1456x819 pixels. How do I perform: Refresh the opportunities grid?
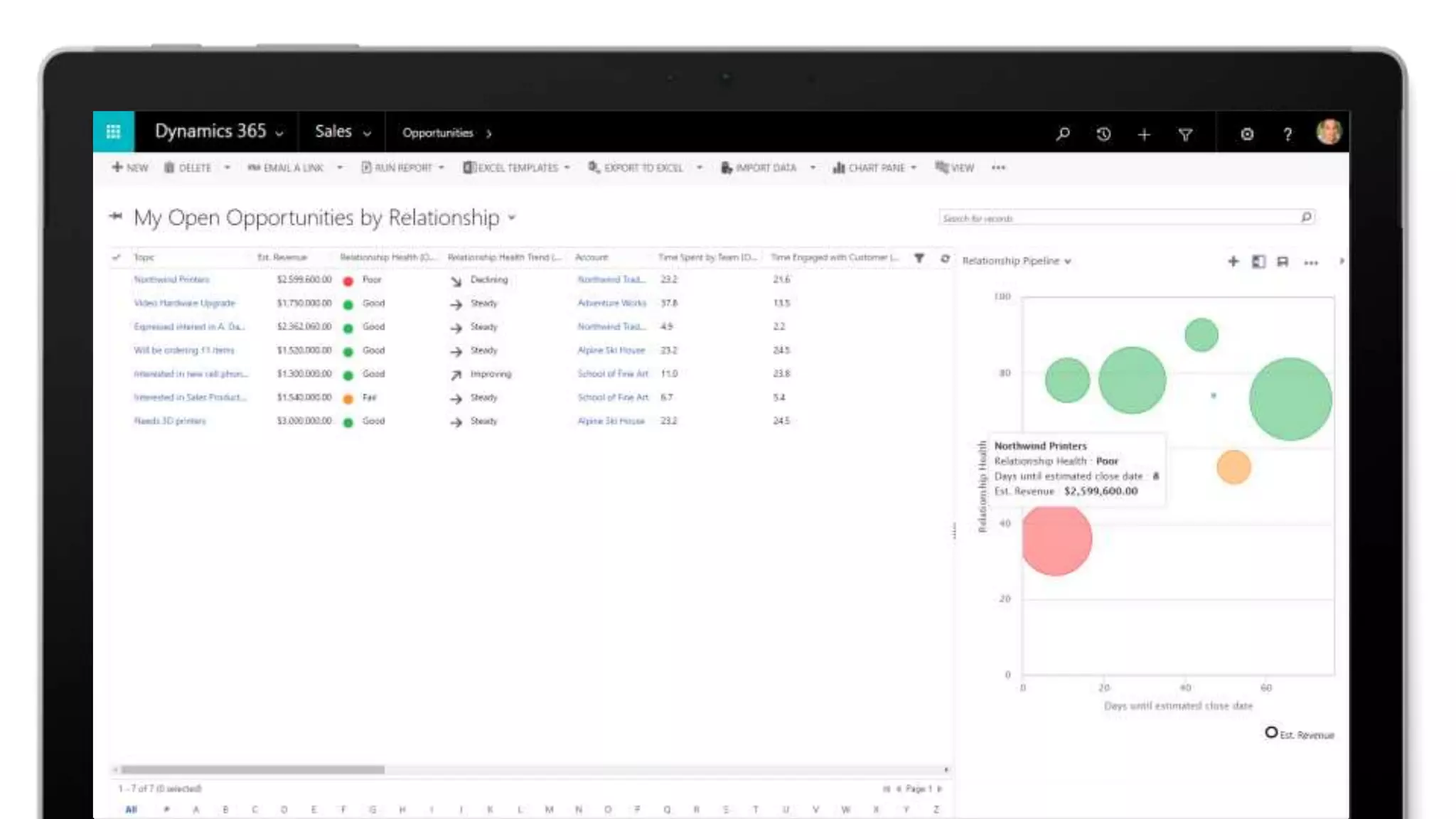click(945, 259)
